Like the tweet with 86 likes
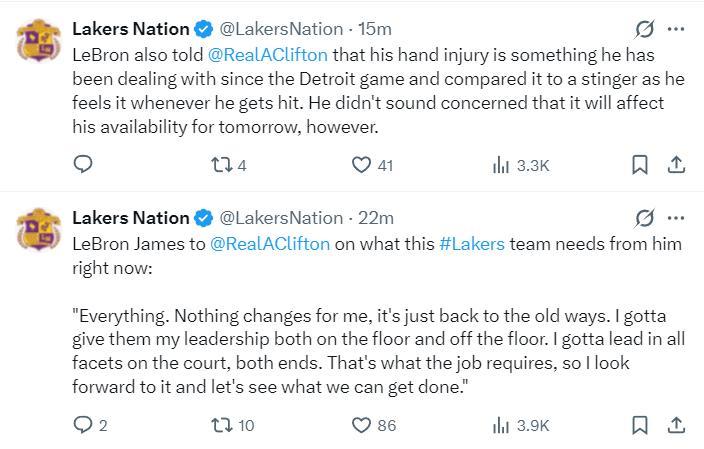 [x=363, y=425]
